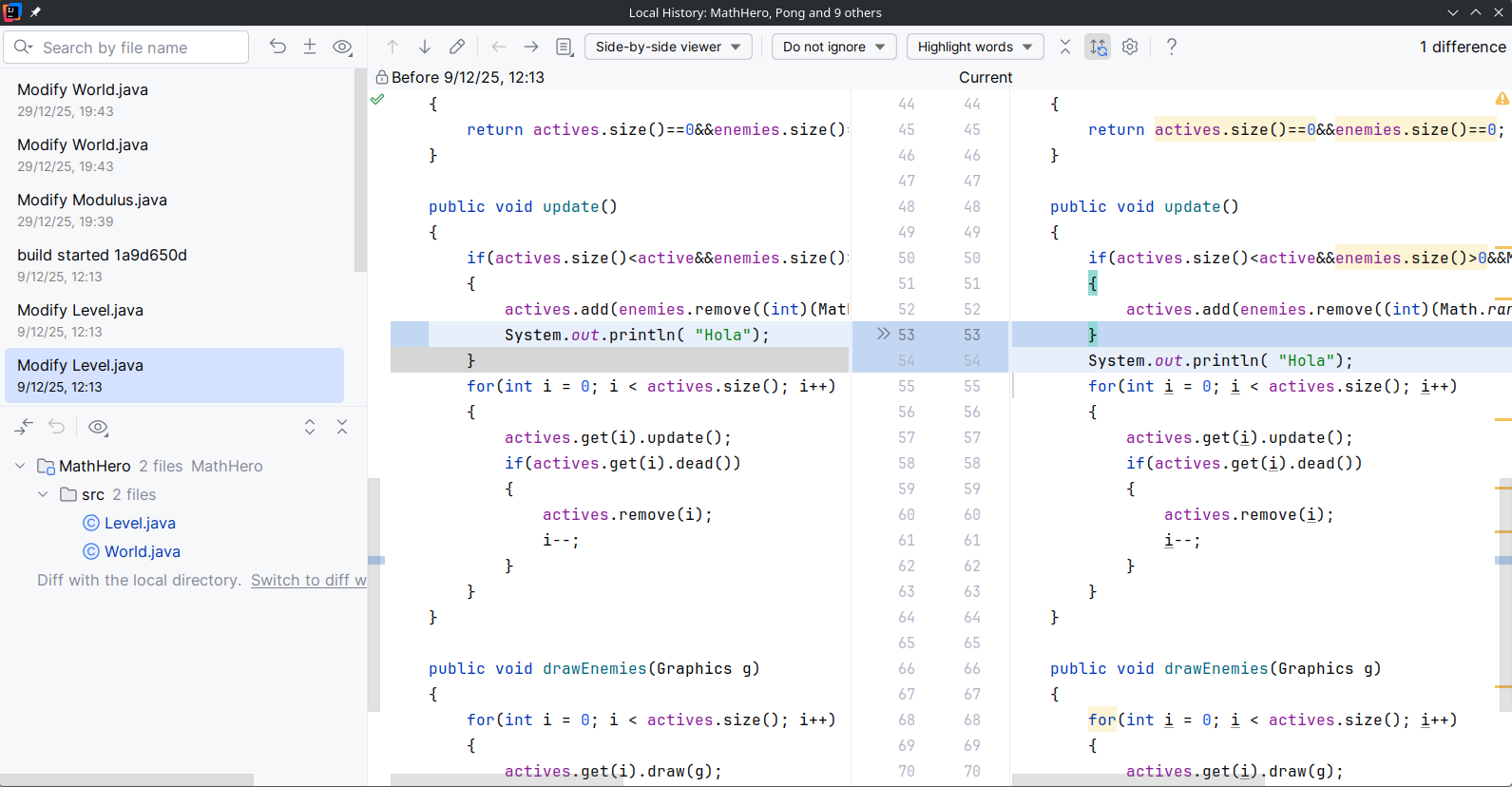1512x787 pixels.
Task: Click the Switch to diff link
Action: pos(309,580)
